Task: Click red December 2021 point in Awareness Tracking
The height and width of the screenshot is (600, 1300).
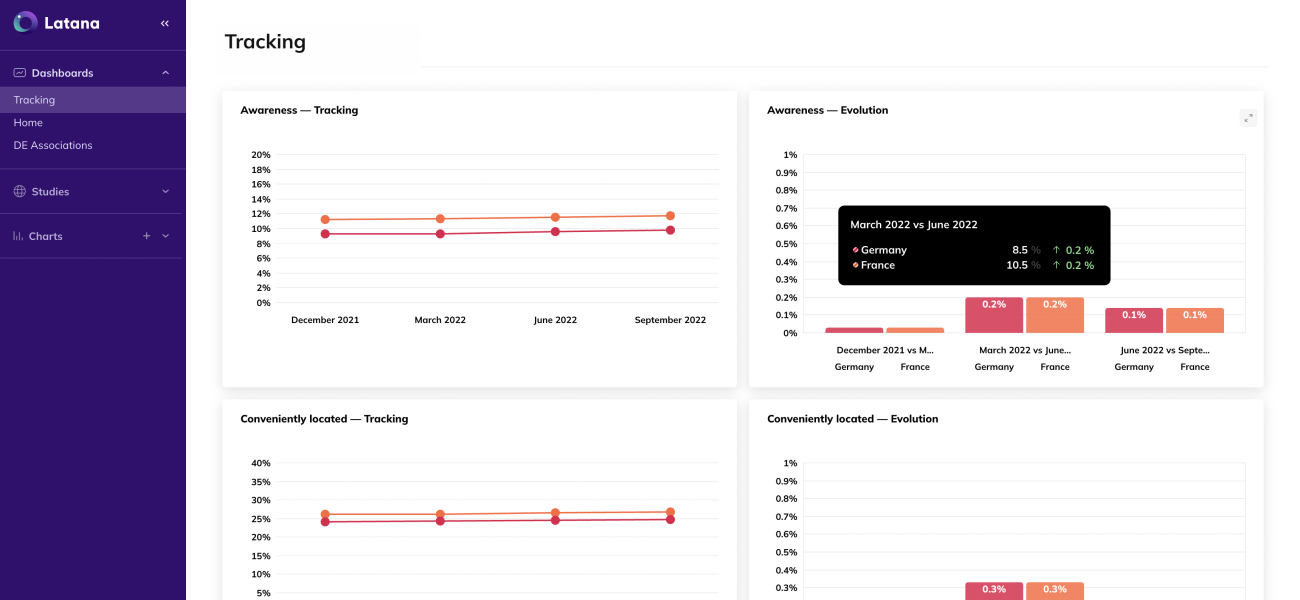Action: click(x=325, y=234)
